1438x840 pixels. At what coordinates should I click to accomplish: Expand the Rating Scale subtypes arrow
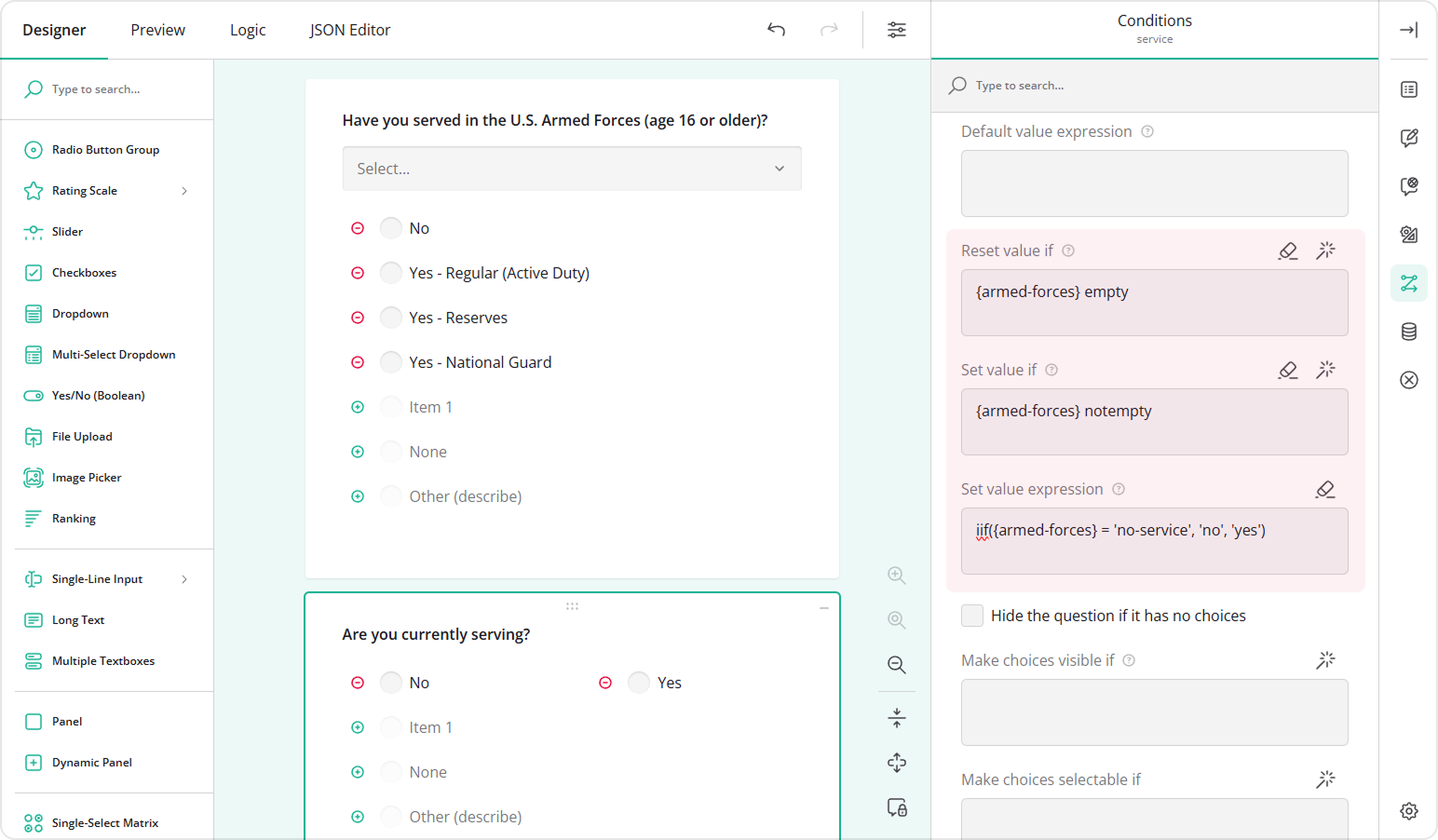(184, 191)
